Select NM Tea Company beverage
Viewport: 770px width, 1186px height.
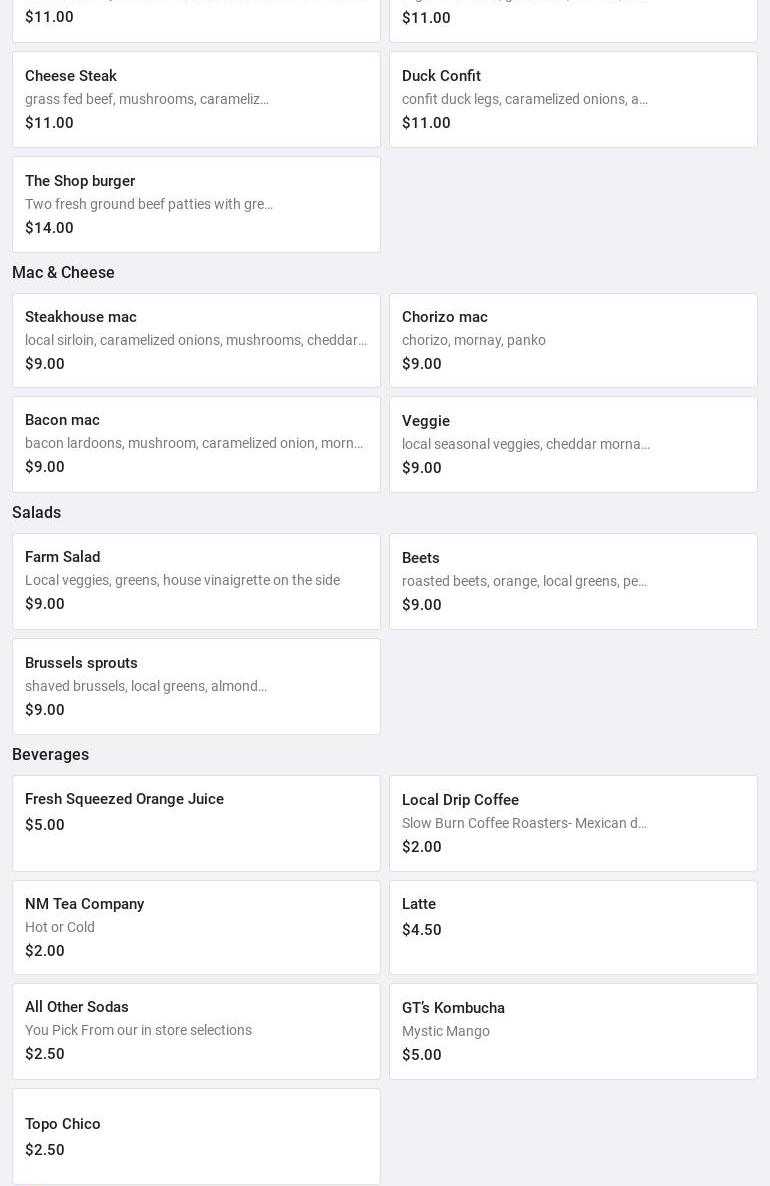[x=196, y=927]
